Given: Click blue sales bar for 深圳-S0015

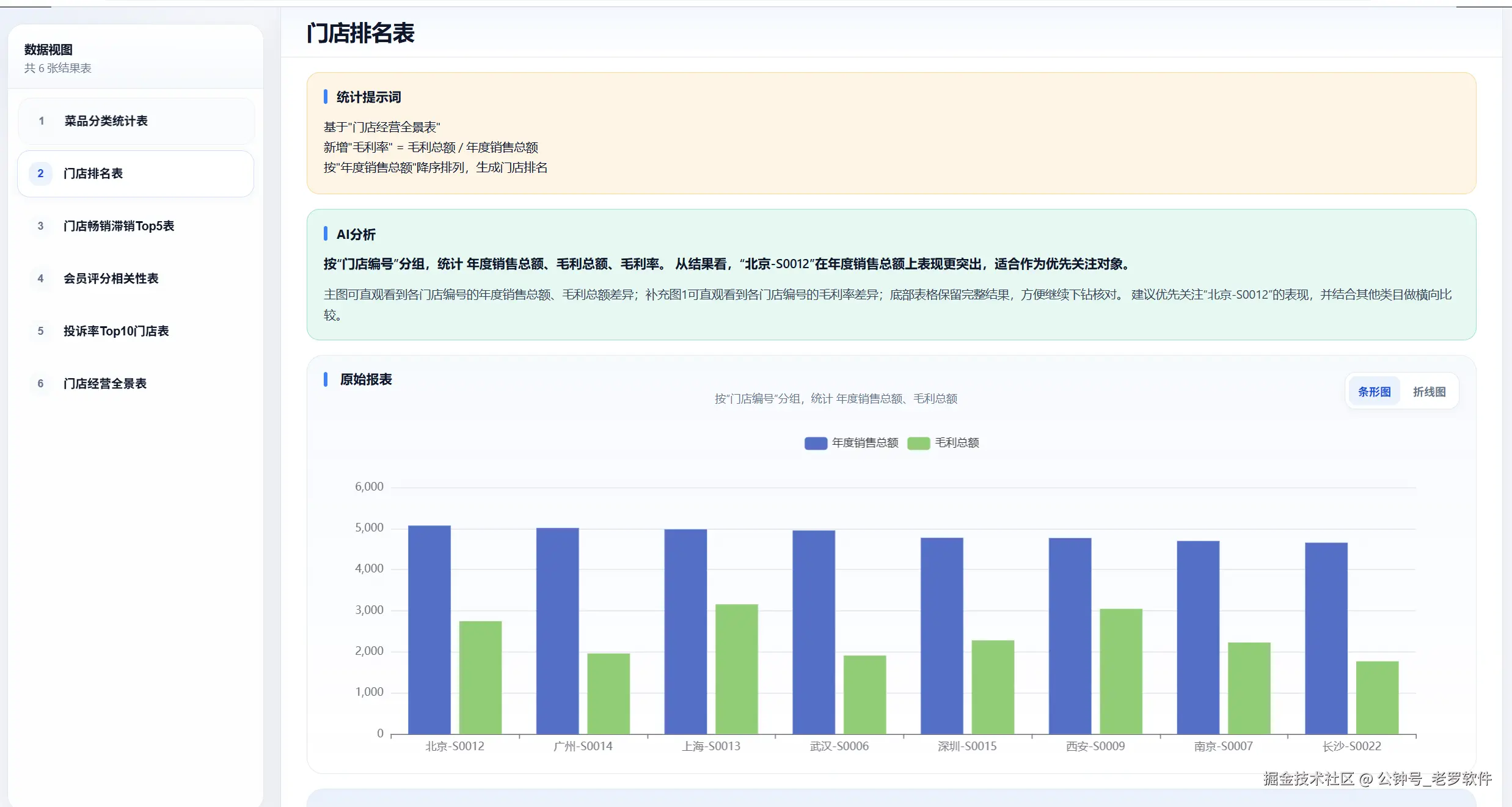Looking at the screenshot, I should point(942,635).
